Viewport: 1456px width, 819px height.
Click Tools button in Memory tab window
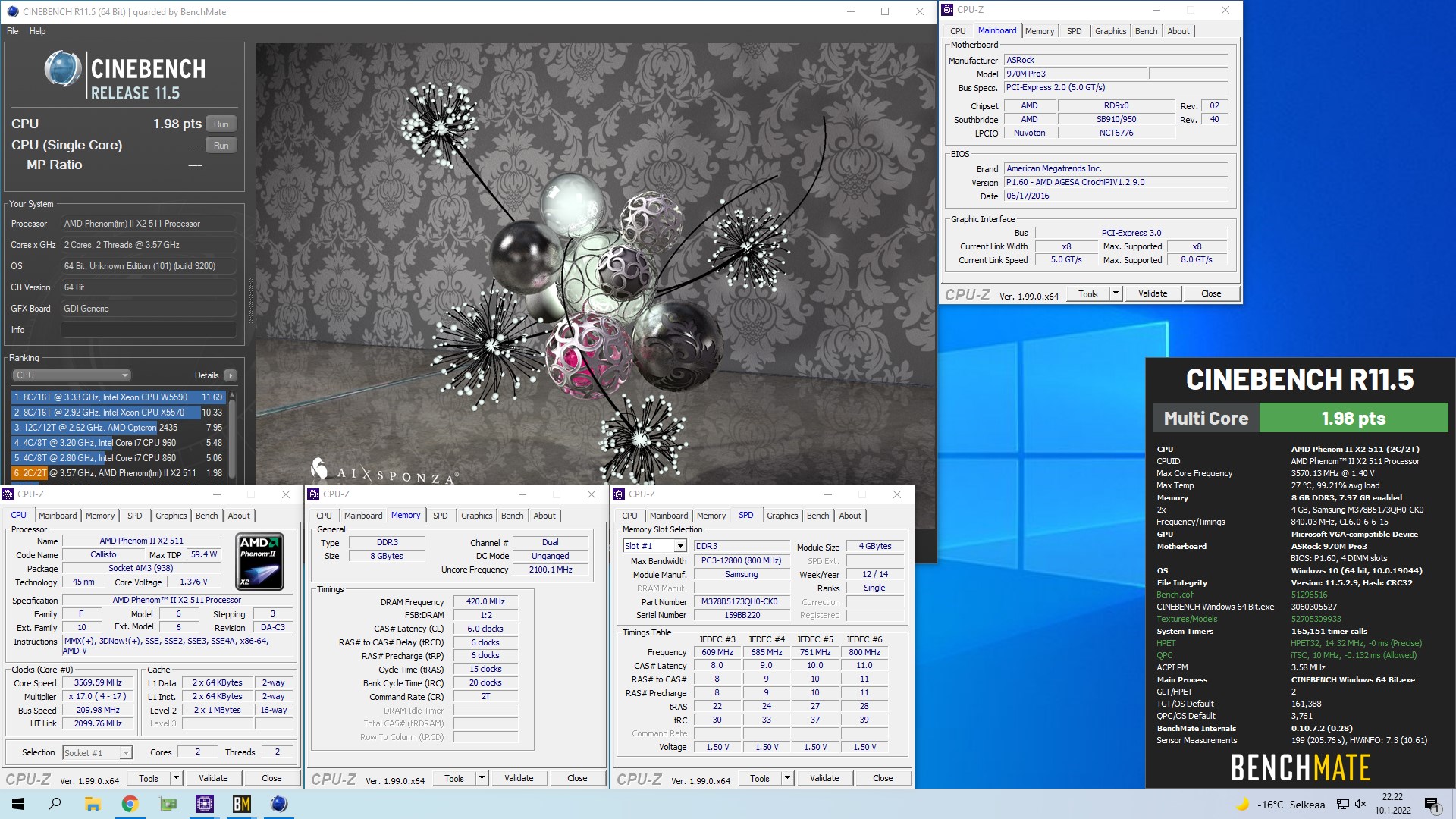pyautogui.click(x=454, y=778)
